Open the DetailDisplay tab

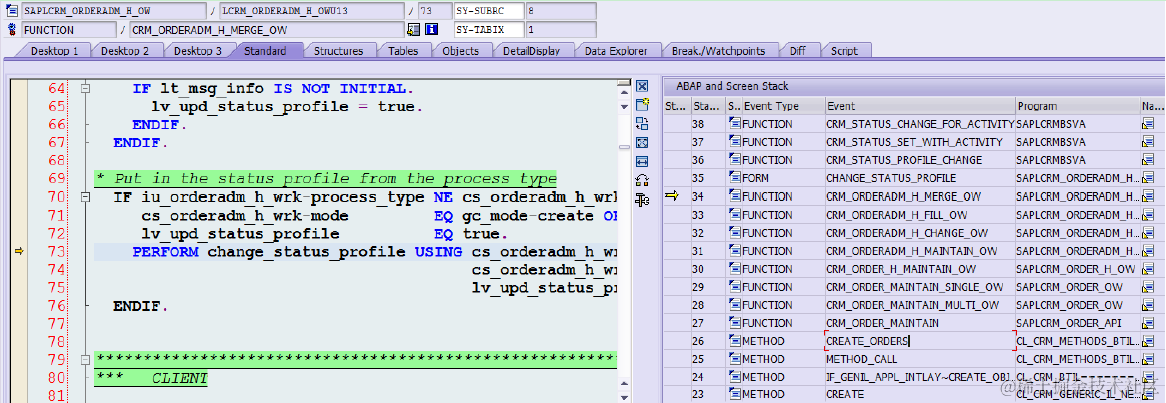[x=531, y=51]
